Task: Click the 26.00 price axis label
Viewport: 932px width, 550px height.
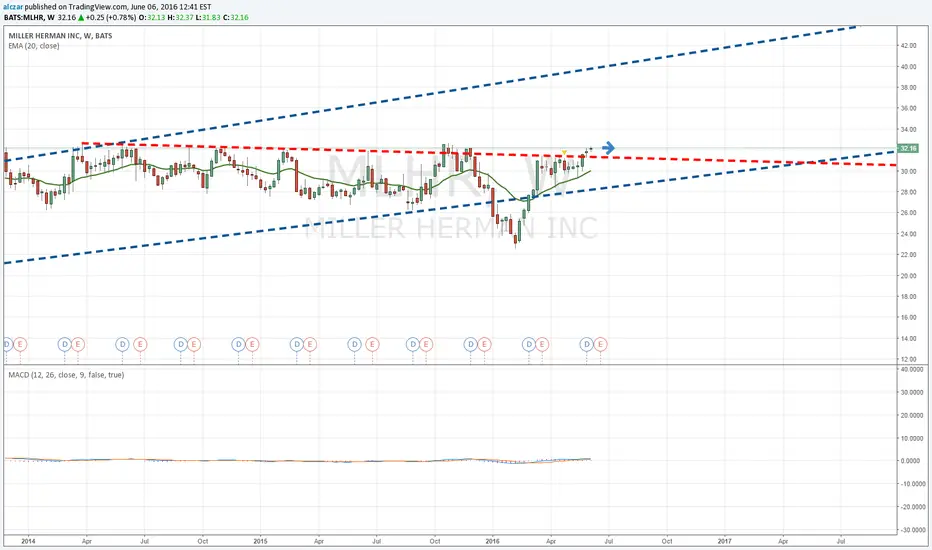Action: coord(908,213)
